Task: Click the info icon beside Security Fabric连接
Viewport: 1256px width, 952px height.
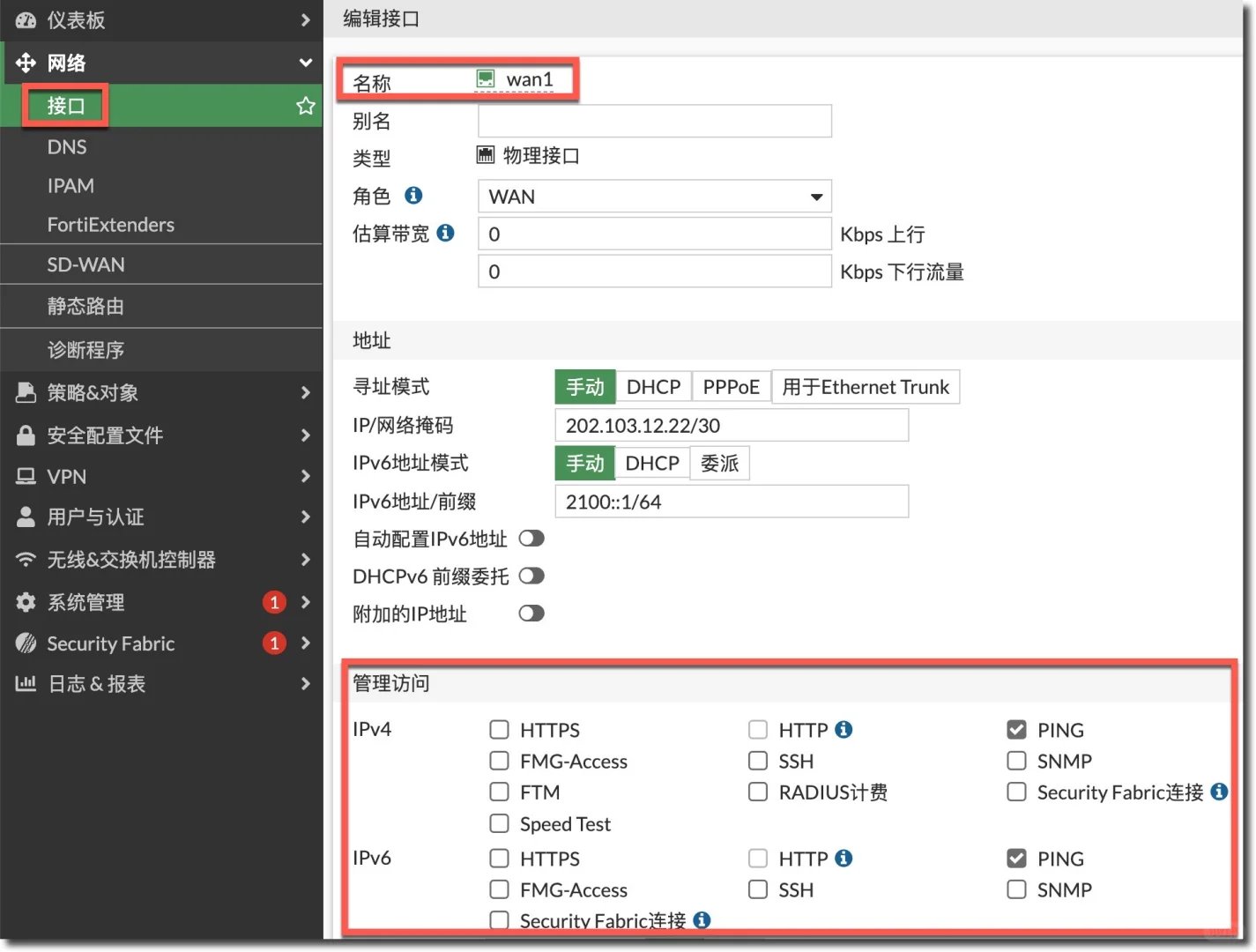Action: pyautogui.click(x=1220, y=792)
